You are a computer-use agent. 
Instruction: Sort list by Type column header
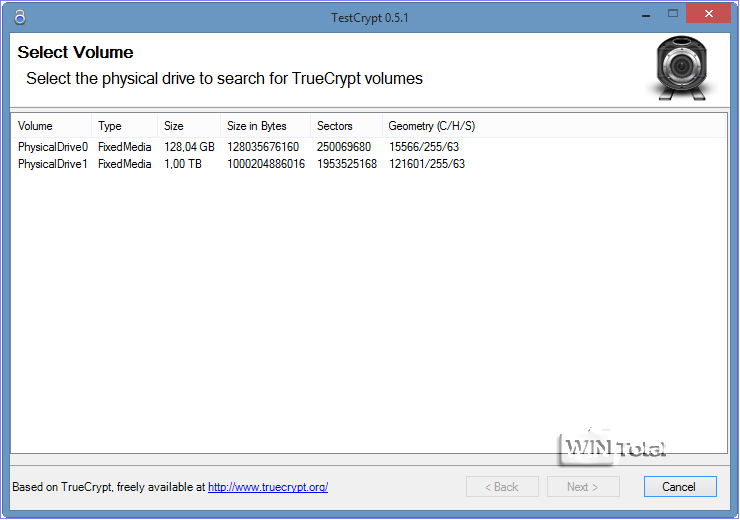coord(125,126)
